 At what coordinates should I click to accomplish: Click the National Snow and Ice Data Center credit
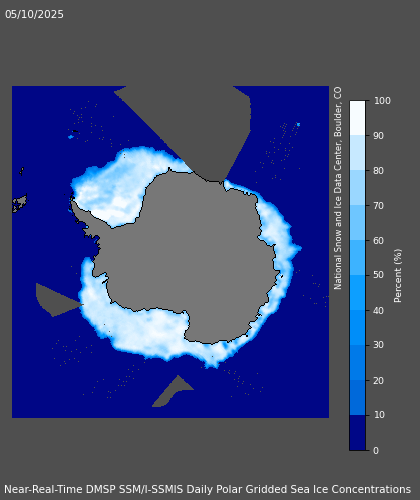(x=338, y=188)
